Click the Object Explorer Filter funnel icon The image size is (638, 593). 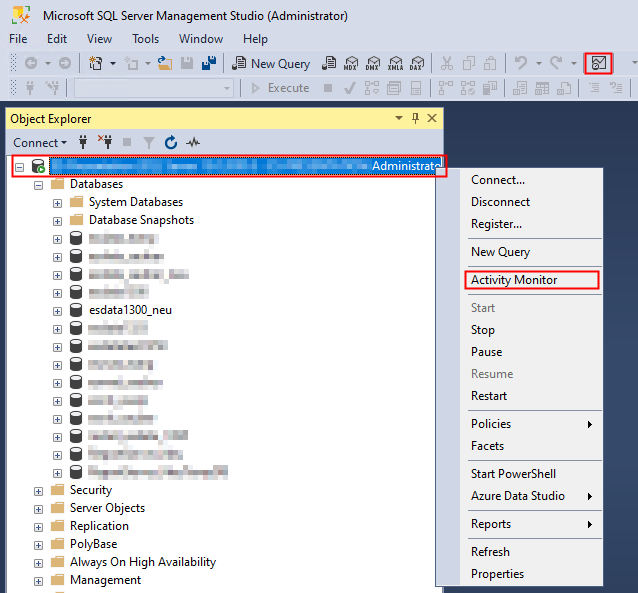(x=149, y=142)
